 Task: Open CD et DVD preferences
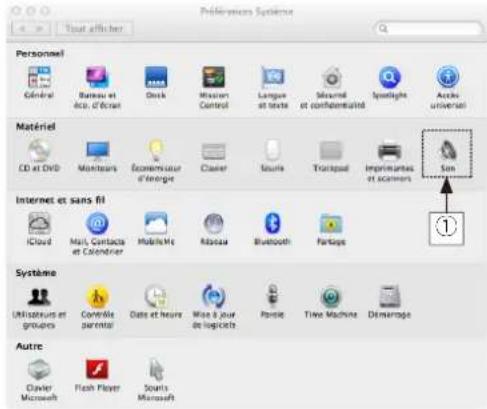(x=39, y=155)
